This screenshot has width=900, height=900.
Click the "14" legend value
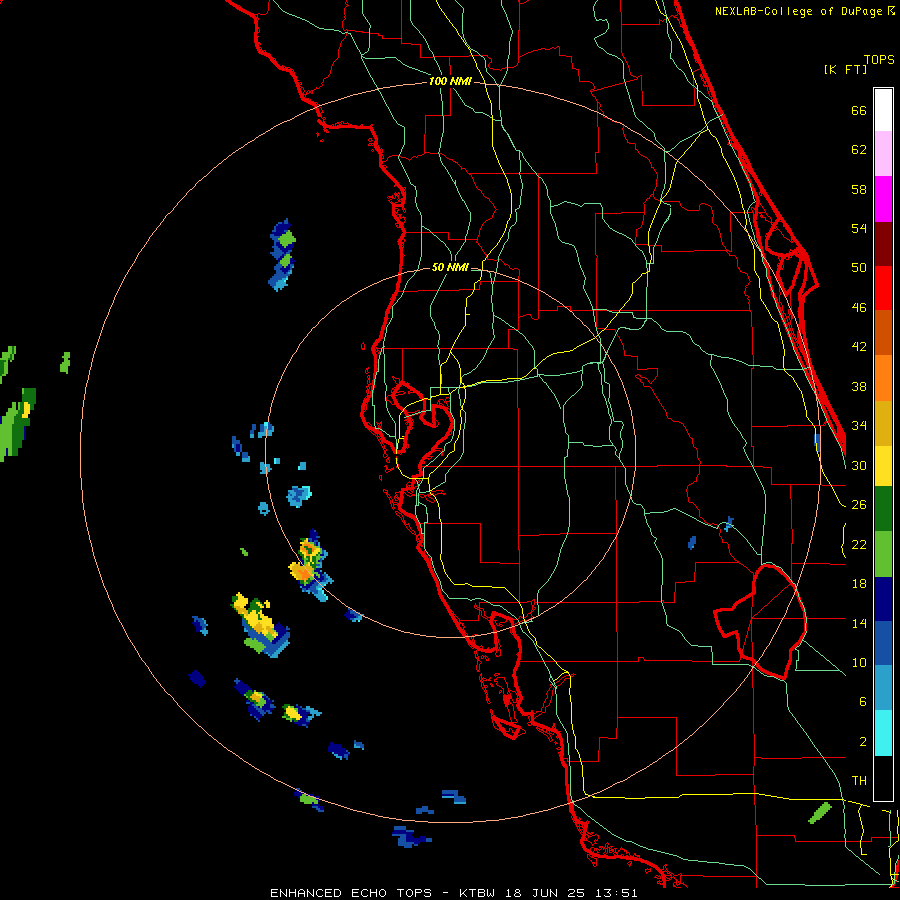coord(859,623)
